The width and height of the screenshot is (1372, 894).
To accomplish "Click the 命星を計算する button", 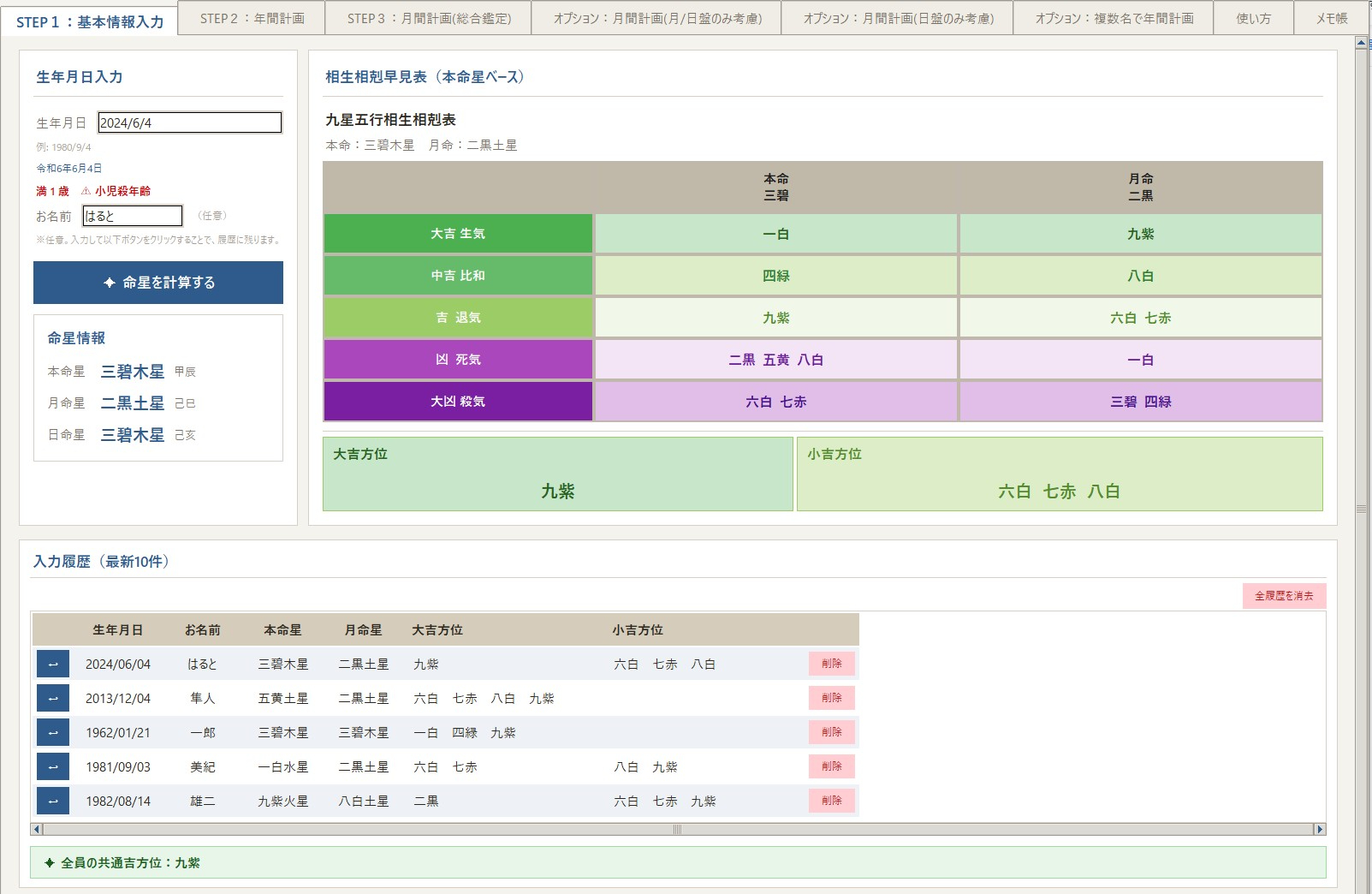I will (158, 283).
